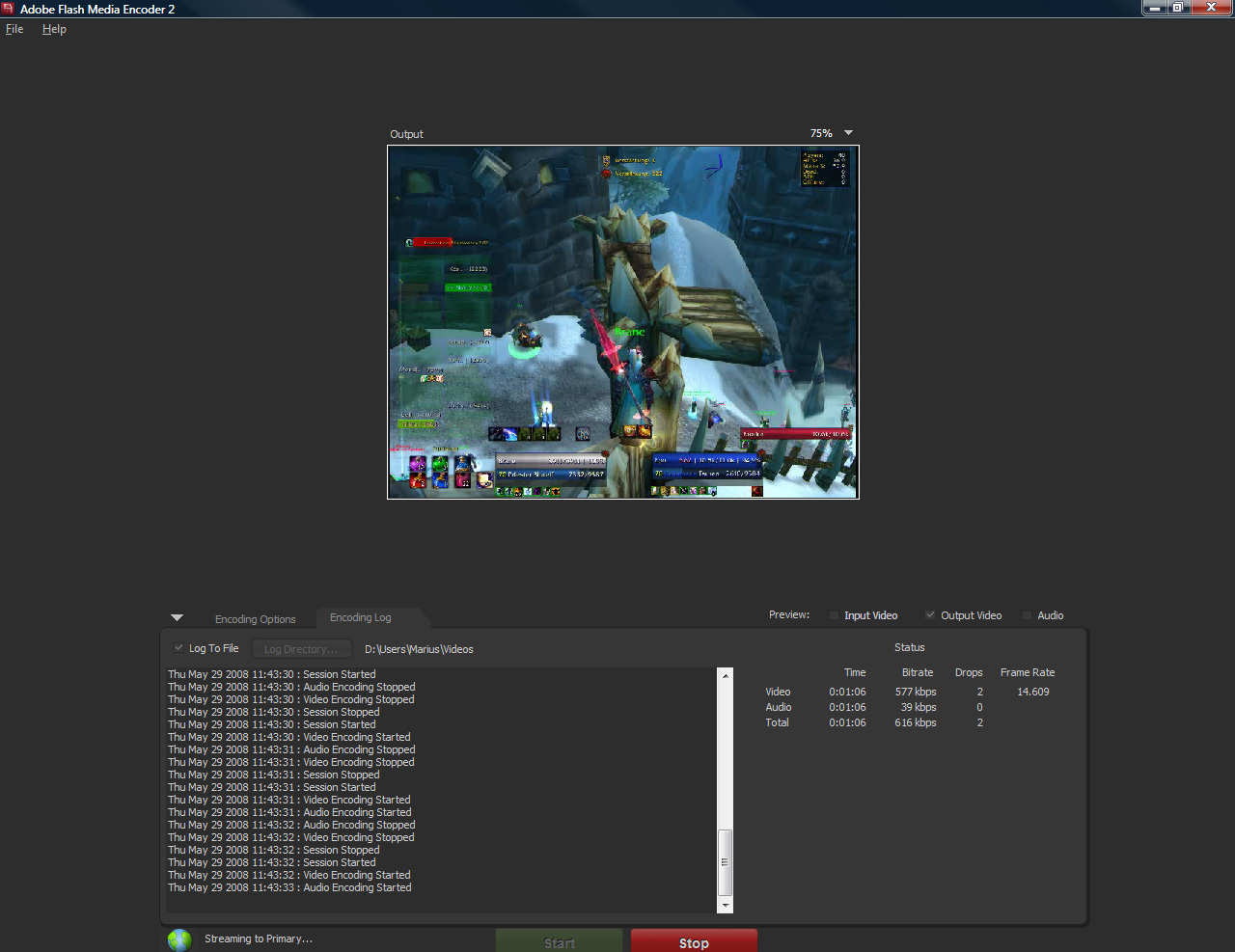Image resolution: width=1235 pixels, height=952 pixels.
Task: Click the output video preview image
Action: coord(623,322)
